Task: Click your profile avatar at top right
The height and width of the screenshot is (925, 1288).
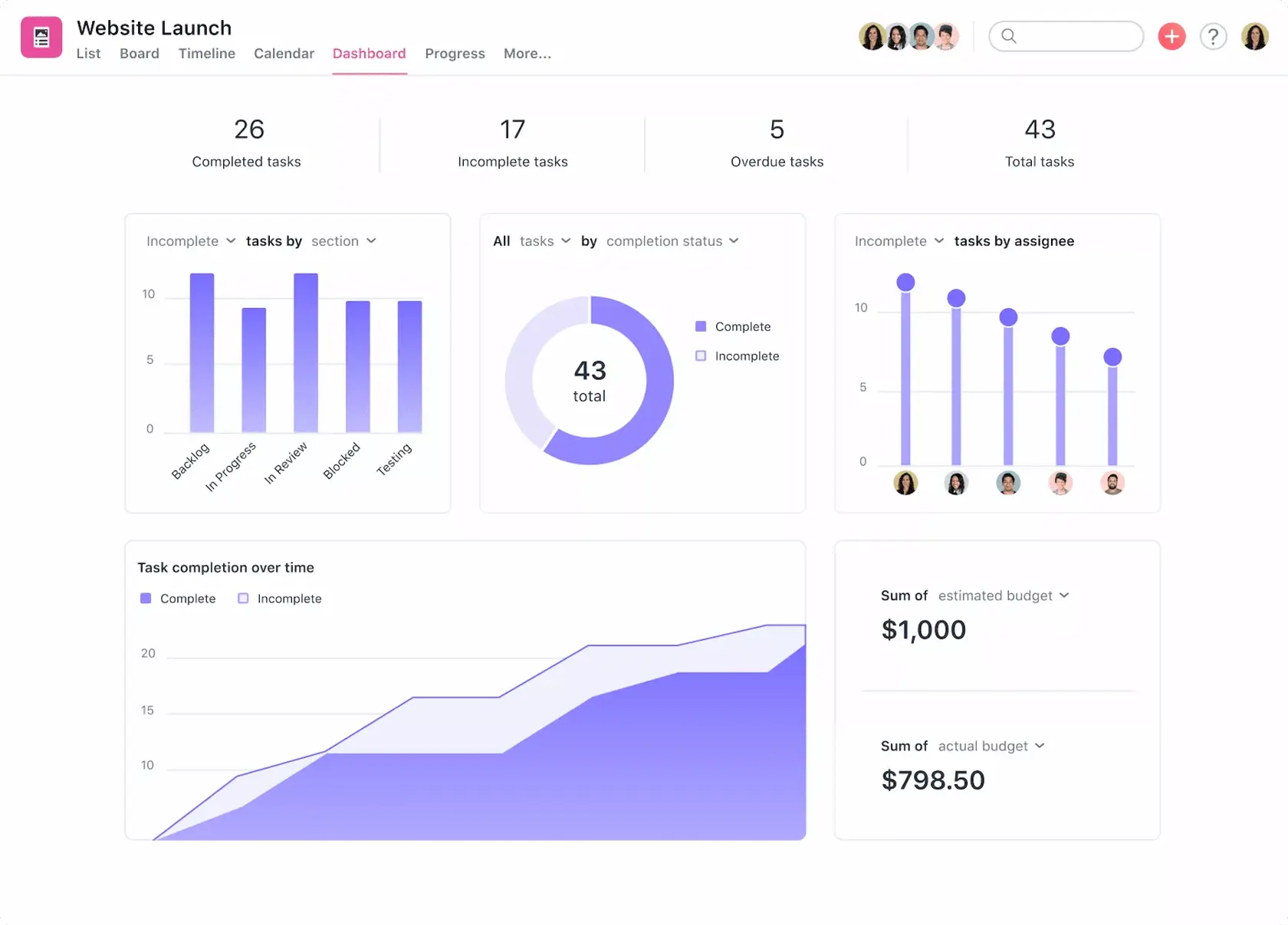Action: 1255,36
